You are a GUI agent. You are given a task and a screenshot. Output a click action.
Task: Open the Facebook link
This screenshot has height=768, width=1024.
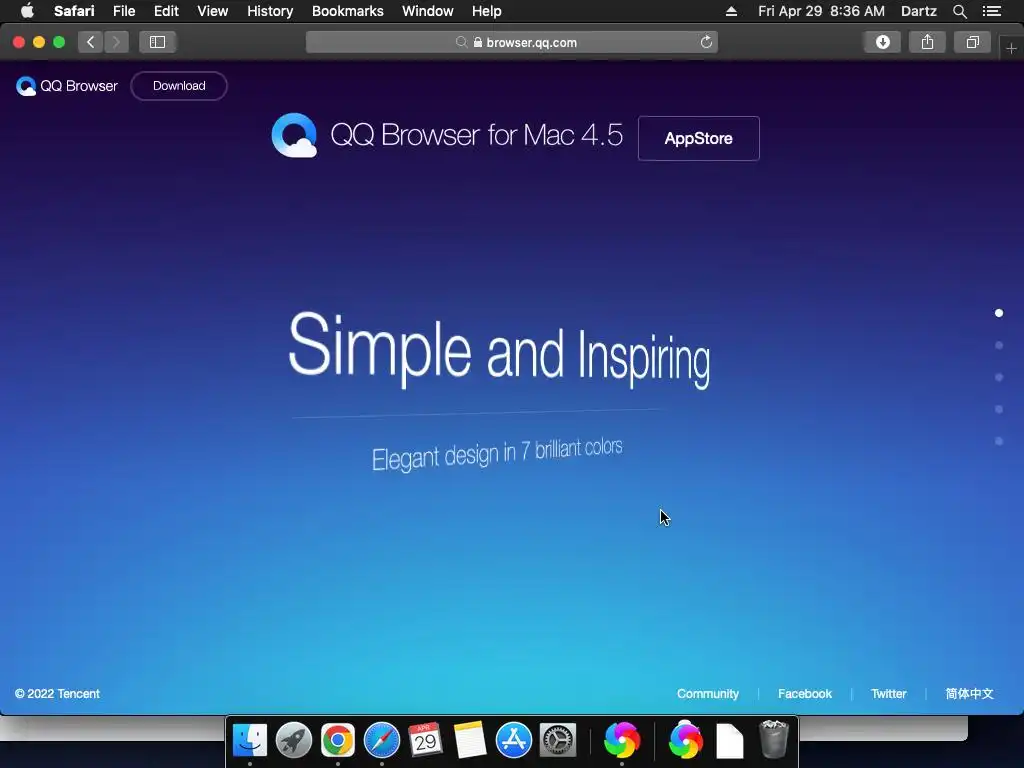click(x=805, y=694)
